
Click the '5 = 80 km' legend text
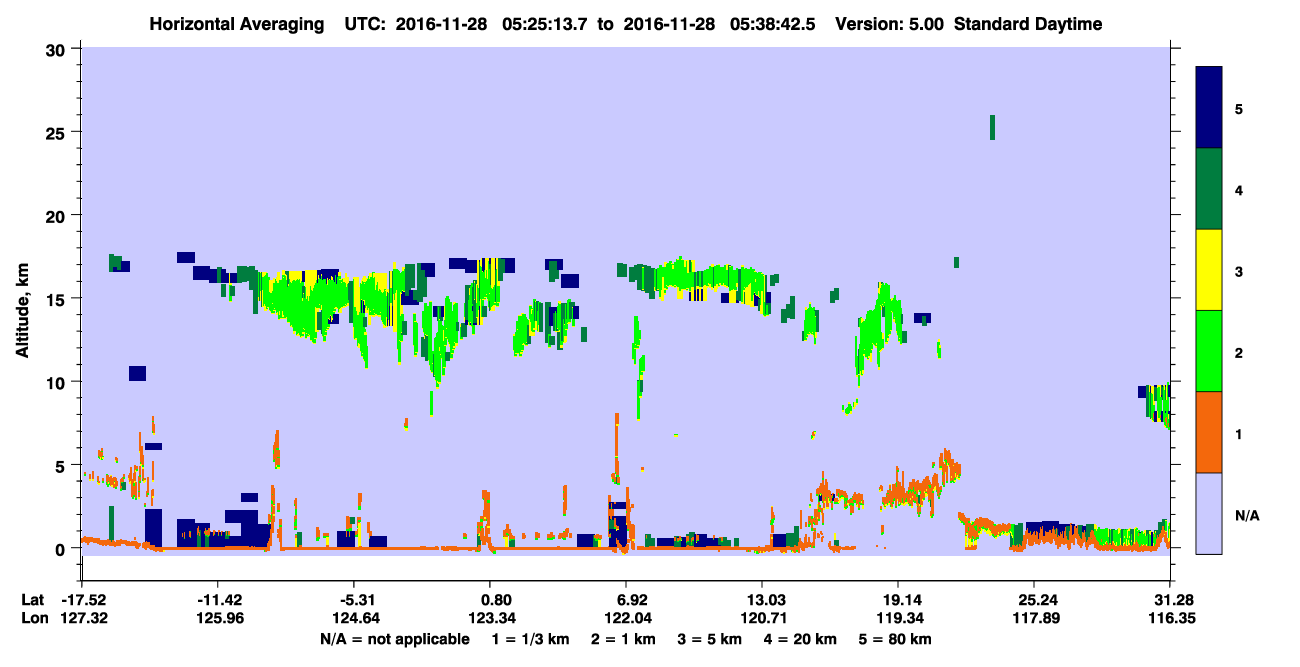pyautogui.click(x=897, y=639)
